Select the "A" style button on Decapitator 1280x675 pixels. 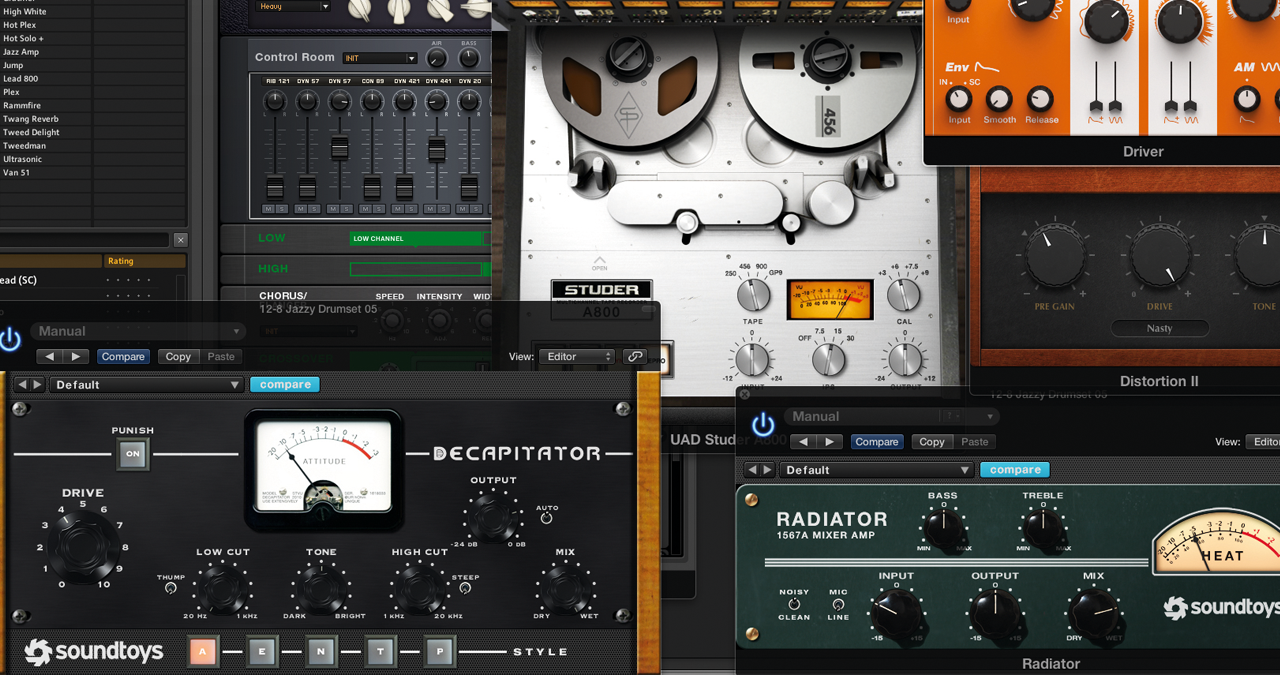point(202,651)
